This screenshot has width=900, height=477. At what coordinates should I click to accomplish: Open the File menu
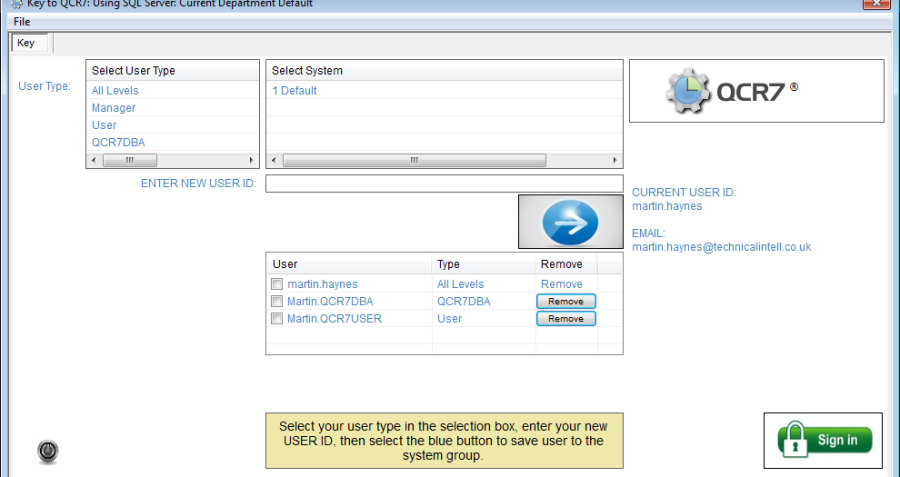(22, 22)
